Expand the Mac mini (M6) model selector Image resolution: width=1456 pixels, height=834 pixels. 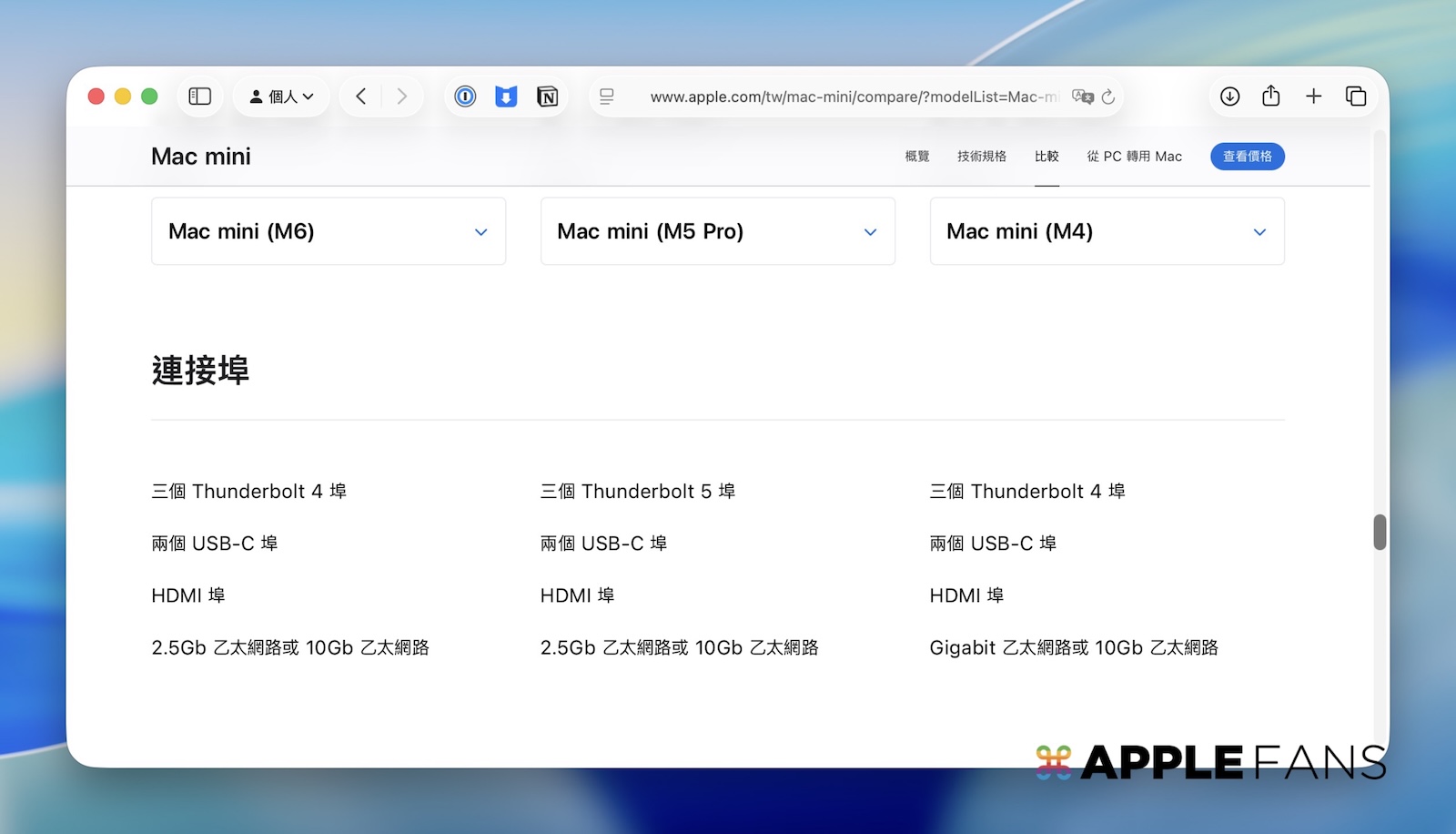(329, 231)
